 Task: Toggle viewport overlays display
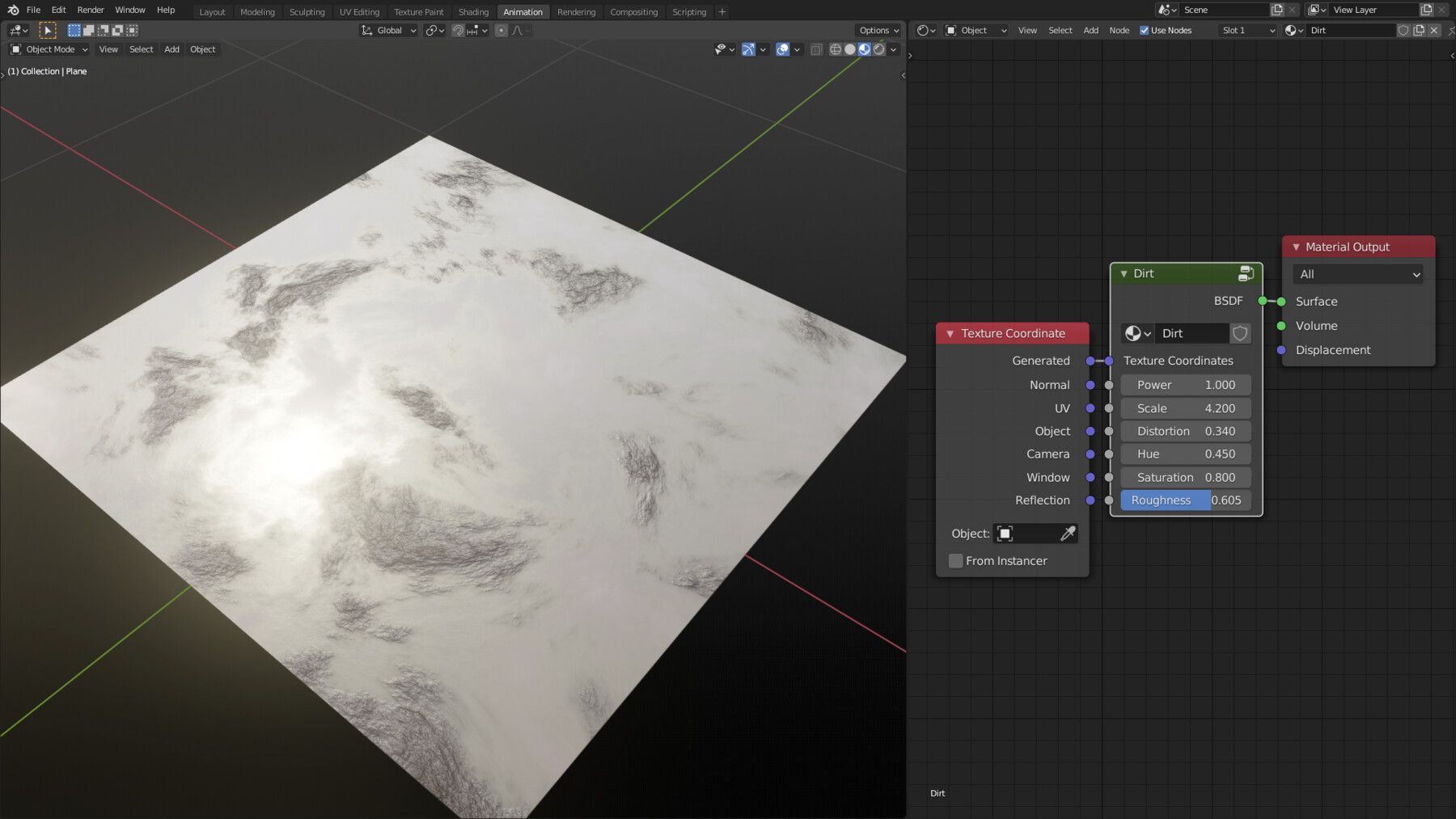point(782,49)
